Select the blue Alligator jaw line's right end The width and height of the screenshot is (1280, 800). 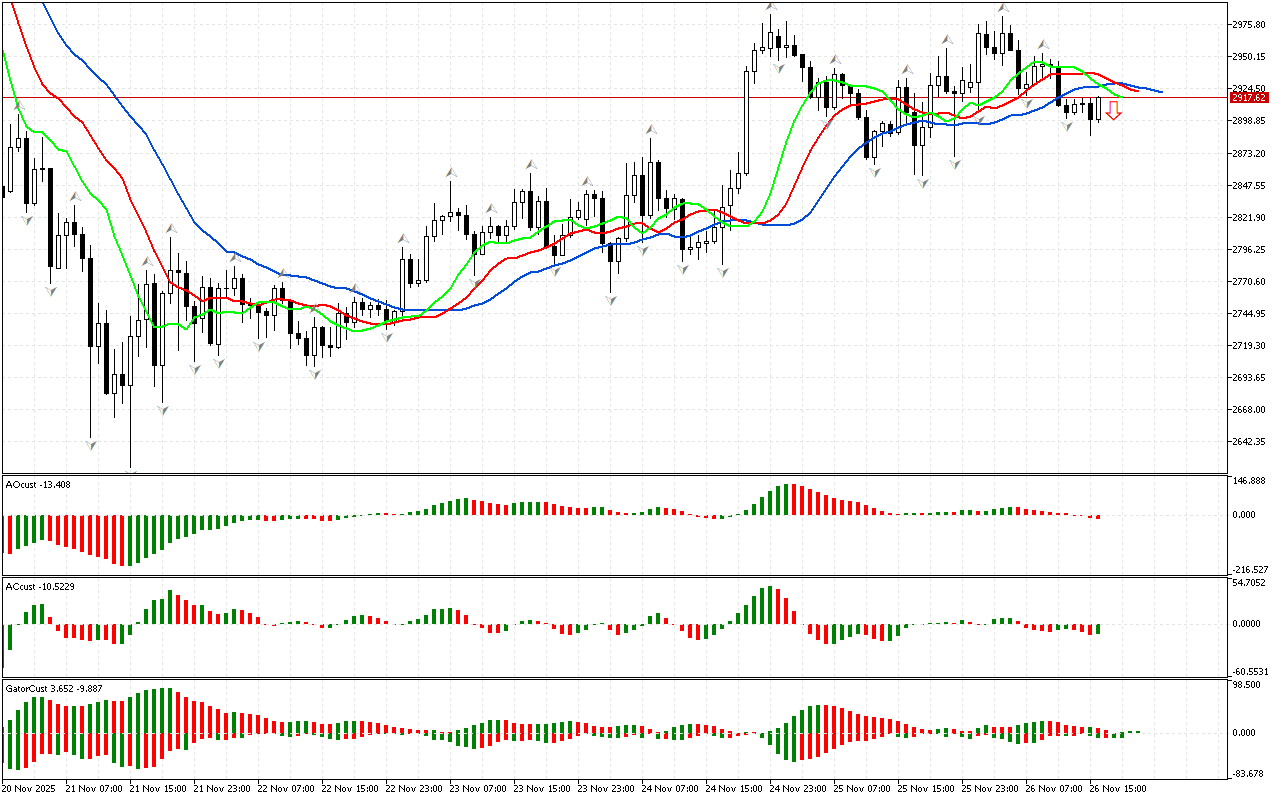[x=1159, y=91]
